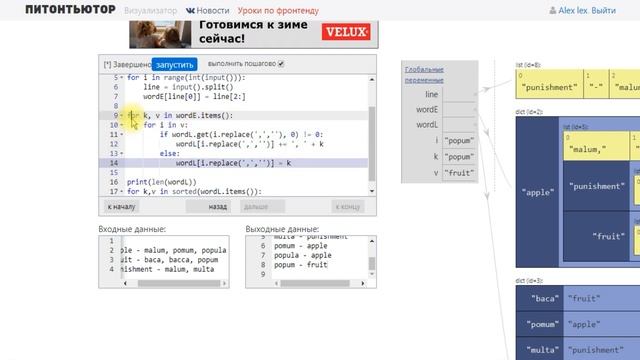Click the "apple" dictionary key

click(538, 192)
